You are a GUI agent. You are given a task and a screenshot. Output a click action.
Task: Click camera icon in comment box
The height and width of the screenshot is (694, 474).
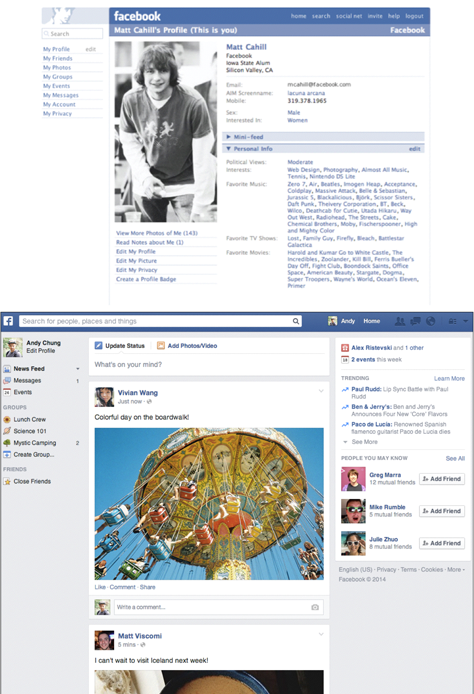coord(315,607)
